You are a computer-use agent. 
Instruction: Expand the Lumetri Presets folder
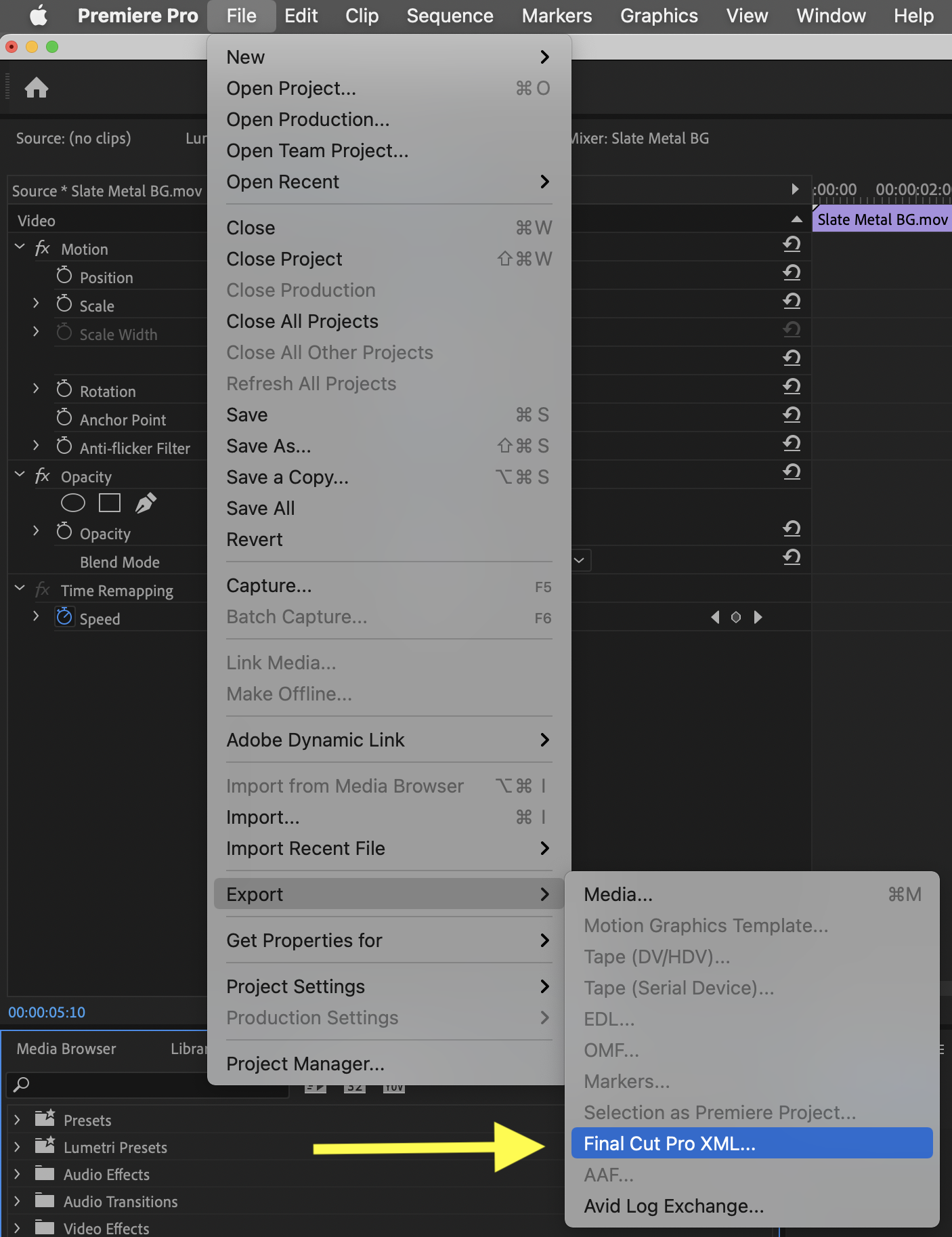[18, 1147]
